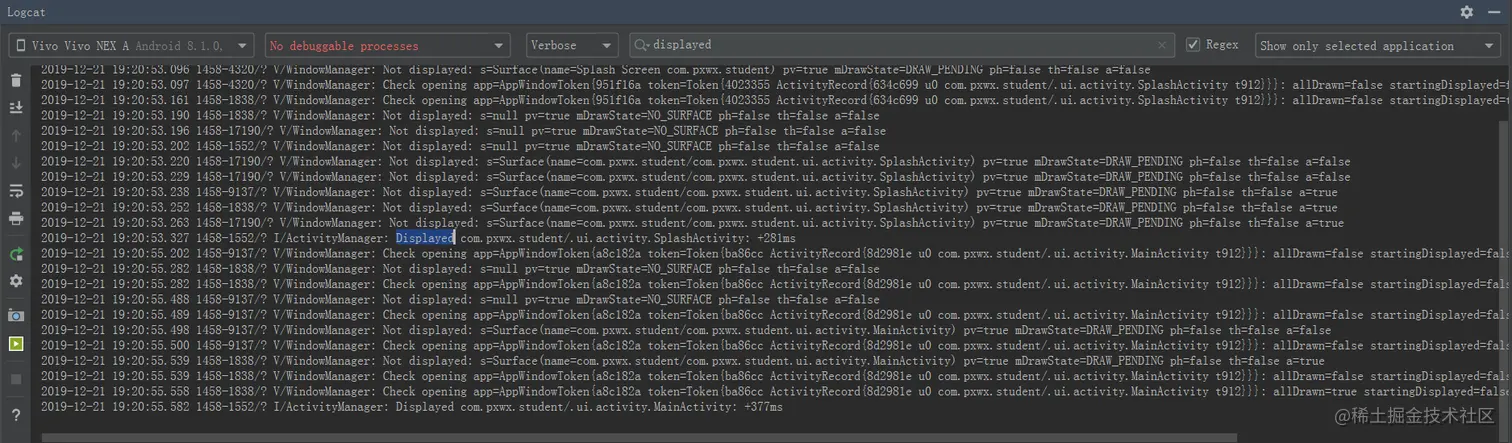Select the log line timestamped 19:20:53.238

(x=689, y=192)
